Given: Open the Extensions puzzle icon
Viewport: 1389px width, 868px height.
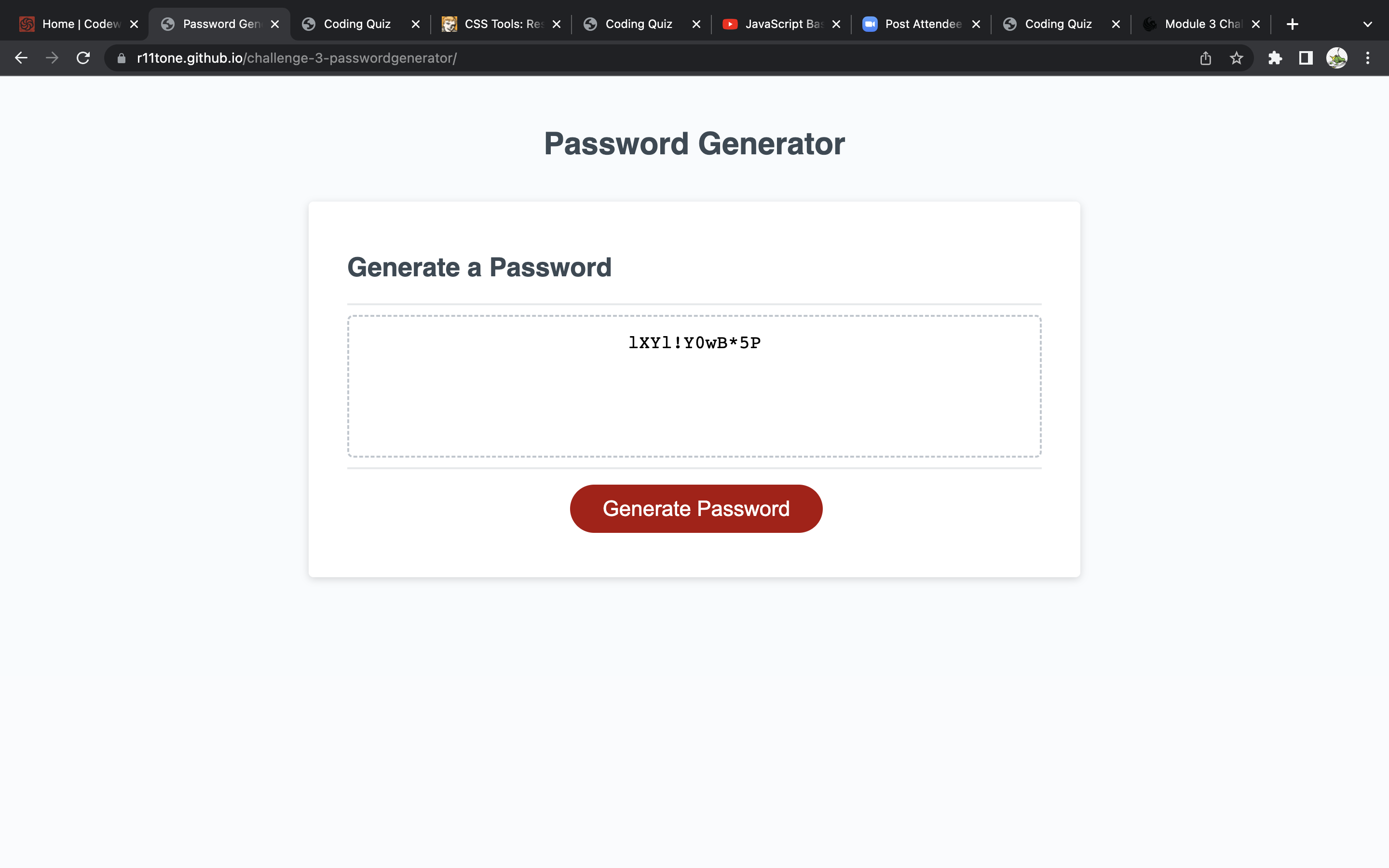Looking at the screenshot, I should [1275, 57].
